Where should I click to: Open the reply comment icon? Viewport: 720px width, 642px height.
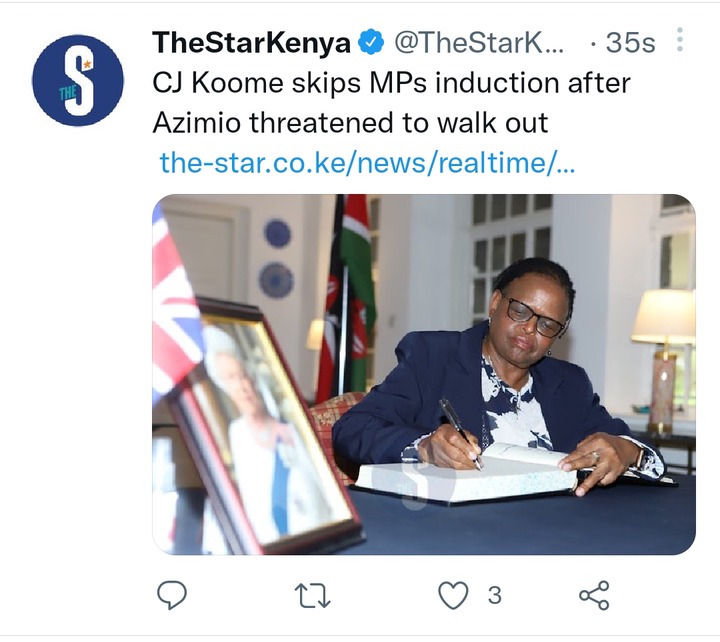[x=172, y=595]
